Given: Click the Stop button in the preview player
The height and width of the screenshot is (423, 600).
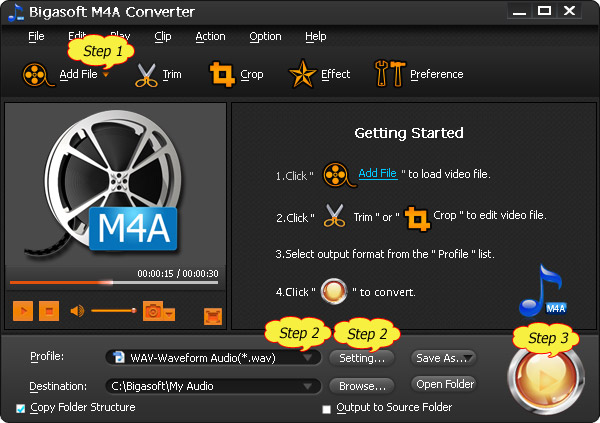Looking at the screenshot, I should (x=49, y=311).
